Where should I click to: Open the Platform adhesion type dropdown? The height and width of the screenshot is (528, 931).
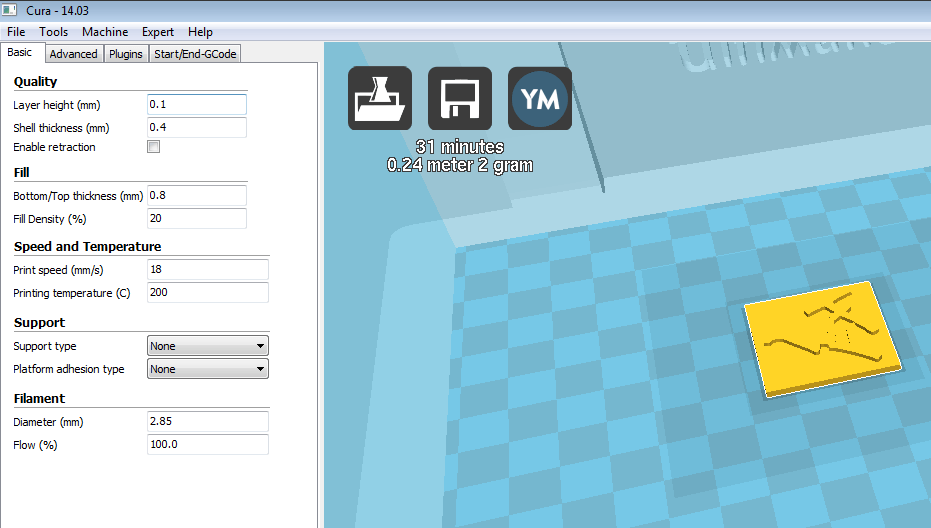(208, 369)
